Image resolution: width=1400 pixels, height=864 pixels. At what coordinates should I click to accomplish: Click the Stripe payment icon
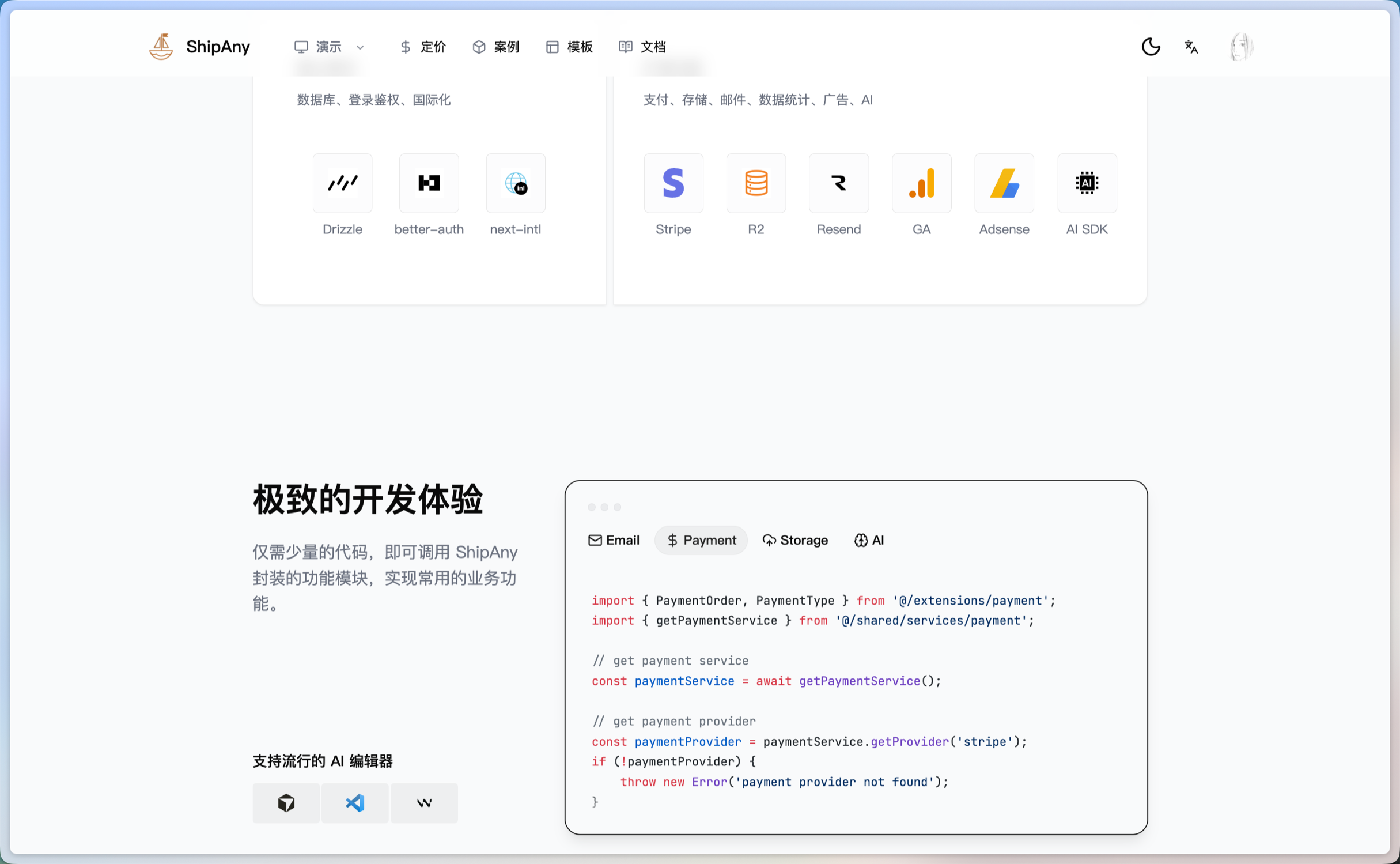coord(673,183)
